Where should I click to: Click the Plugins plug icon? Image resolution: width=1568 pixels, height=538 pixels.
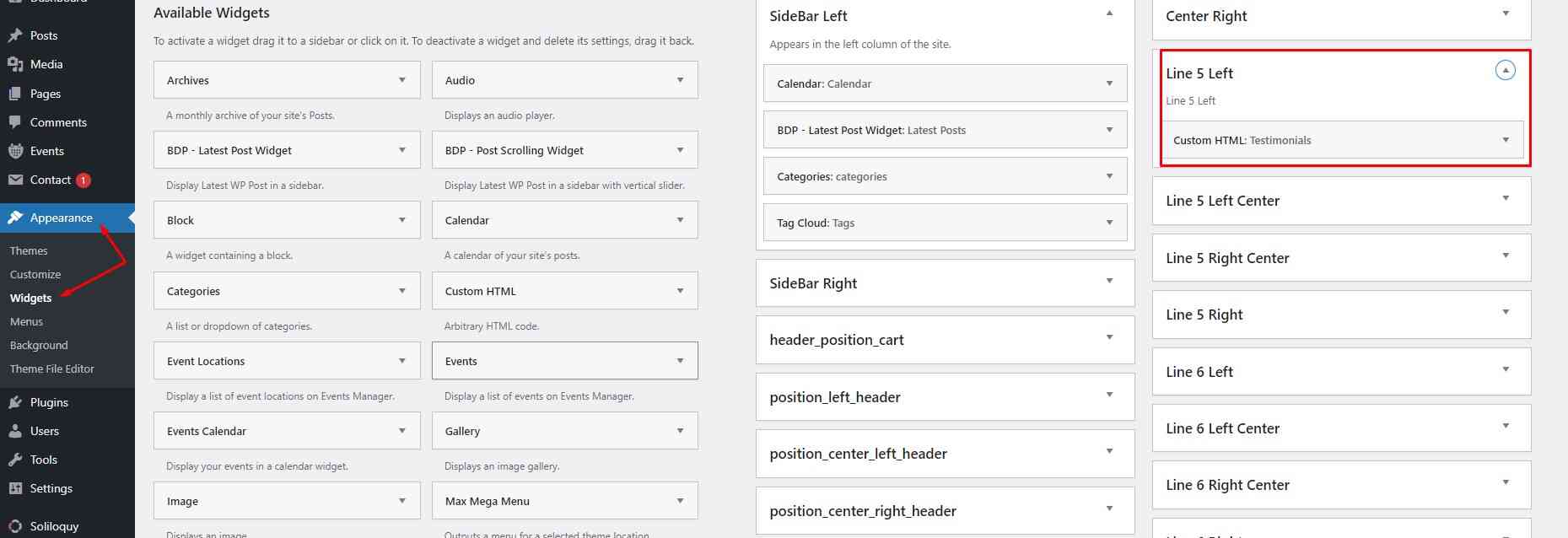pyautogui.click(x=14, y=402)
